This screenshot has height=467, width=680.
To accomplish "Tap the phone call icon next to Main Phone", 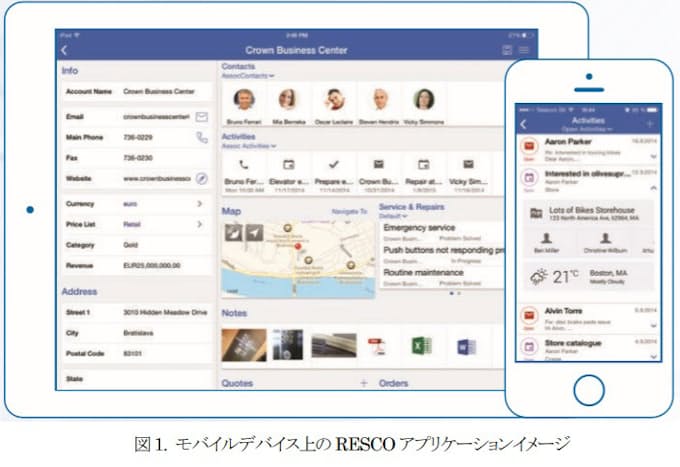I will (x=201, y=137).
